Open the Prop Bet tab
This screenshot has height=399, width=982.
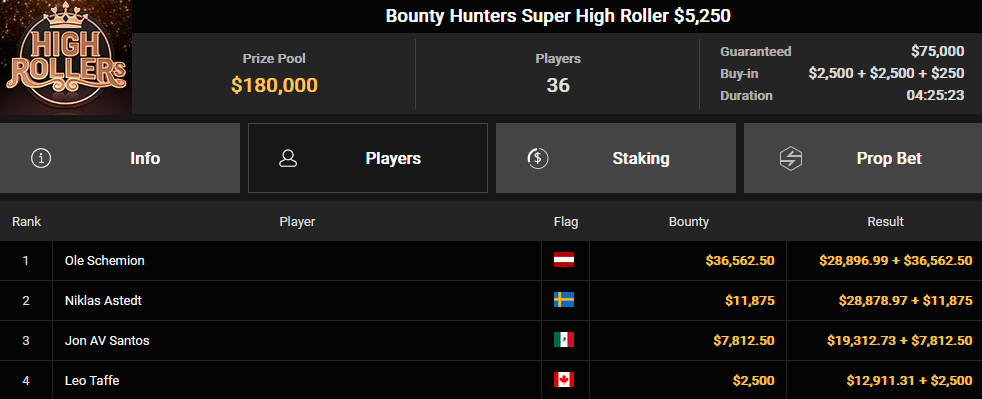tap(863, 158)
